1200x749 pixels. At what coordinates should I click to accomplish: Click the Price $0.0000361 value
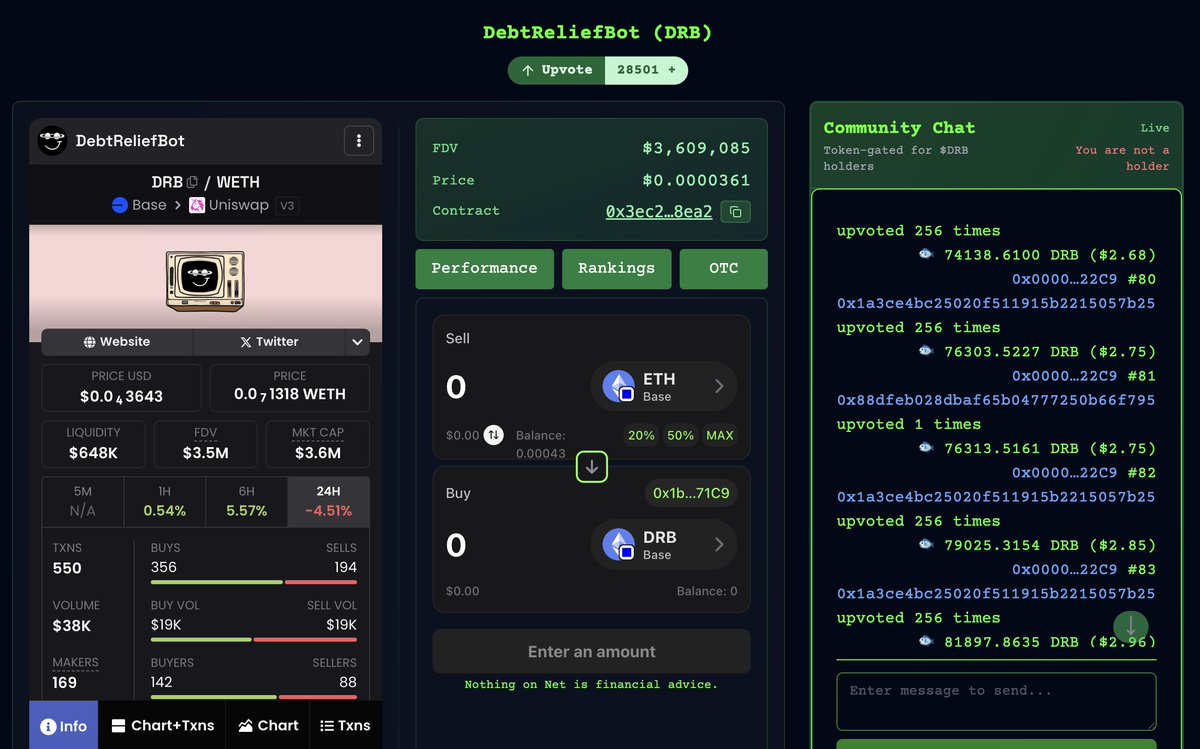[696, 180]
